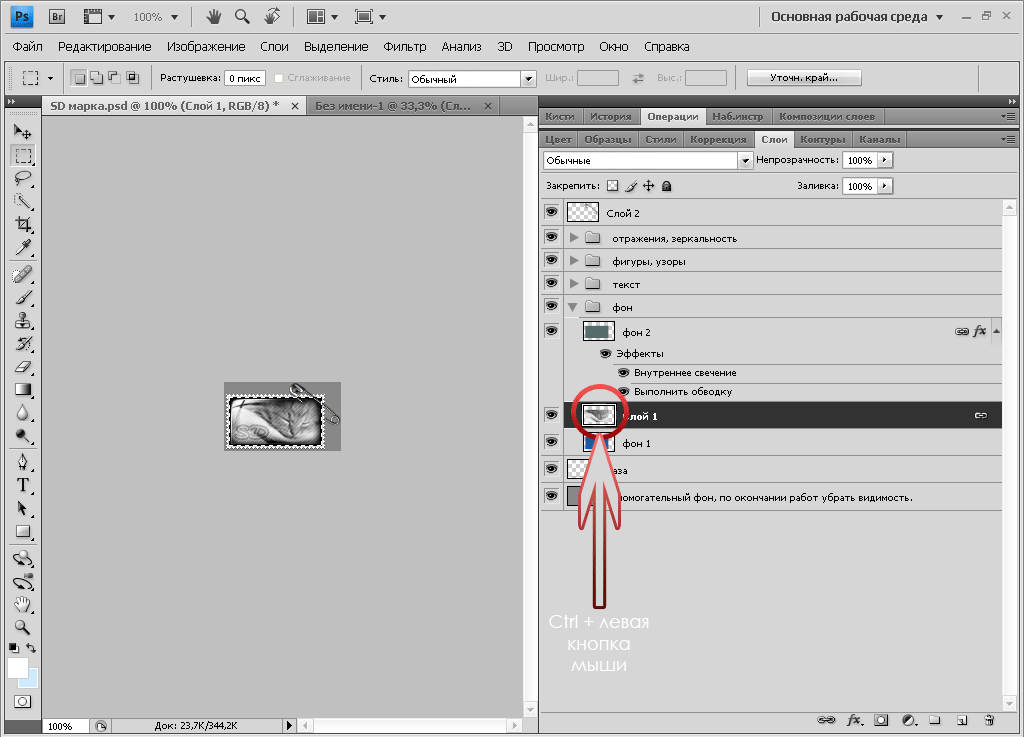Select the Clone Stamp tool
This screenshot has width=1024, height=737.
tap(23, 321)
